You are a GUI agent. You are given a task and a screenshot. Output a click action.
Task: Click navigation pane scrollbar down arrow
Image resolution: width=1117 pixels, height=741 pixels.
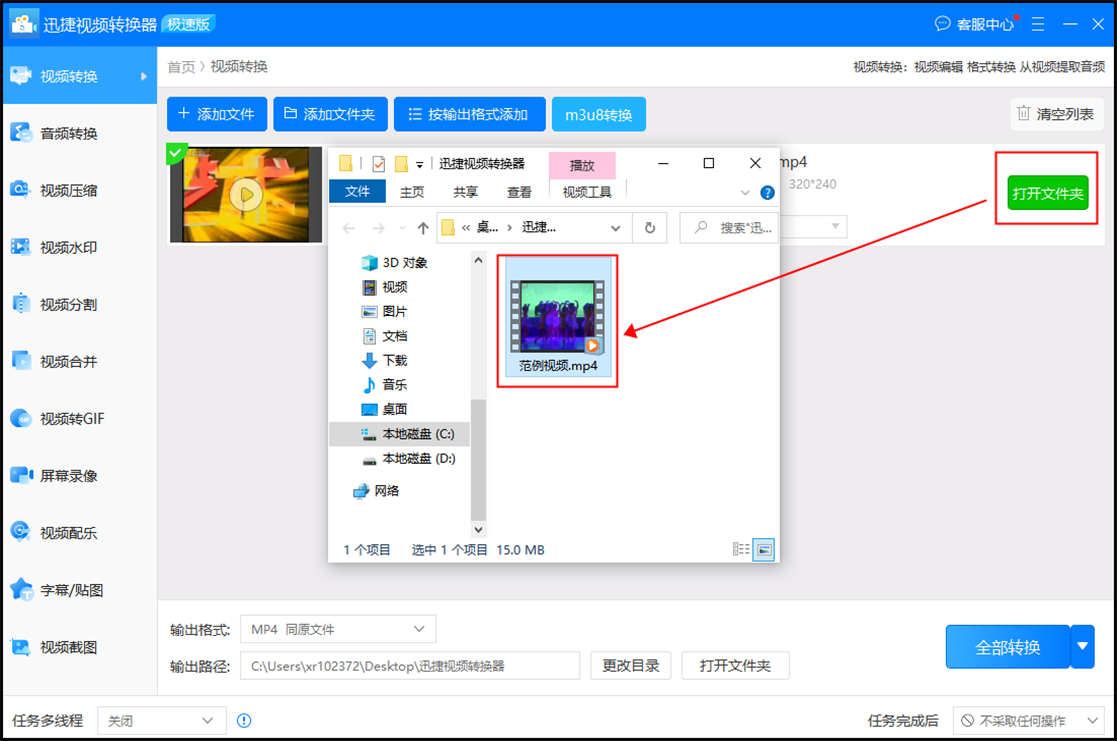coord(478,529)
